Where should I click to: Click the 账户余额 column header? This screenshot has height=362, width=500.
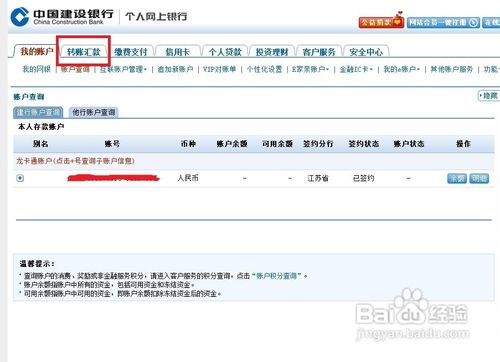tap(232, 144)
